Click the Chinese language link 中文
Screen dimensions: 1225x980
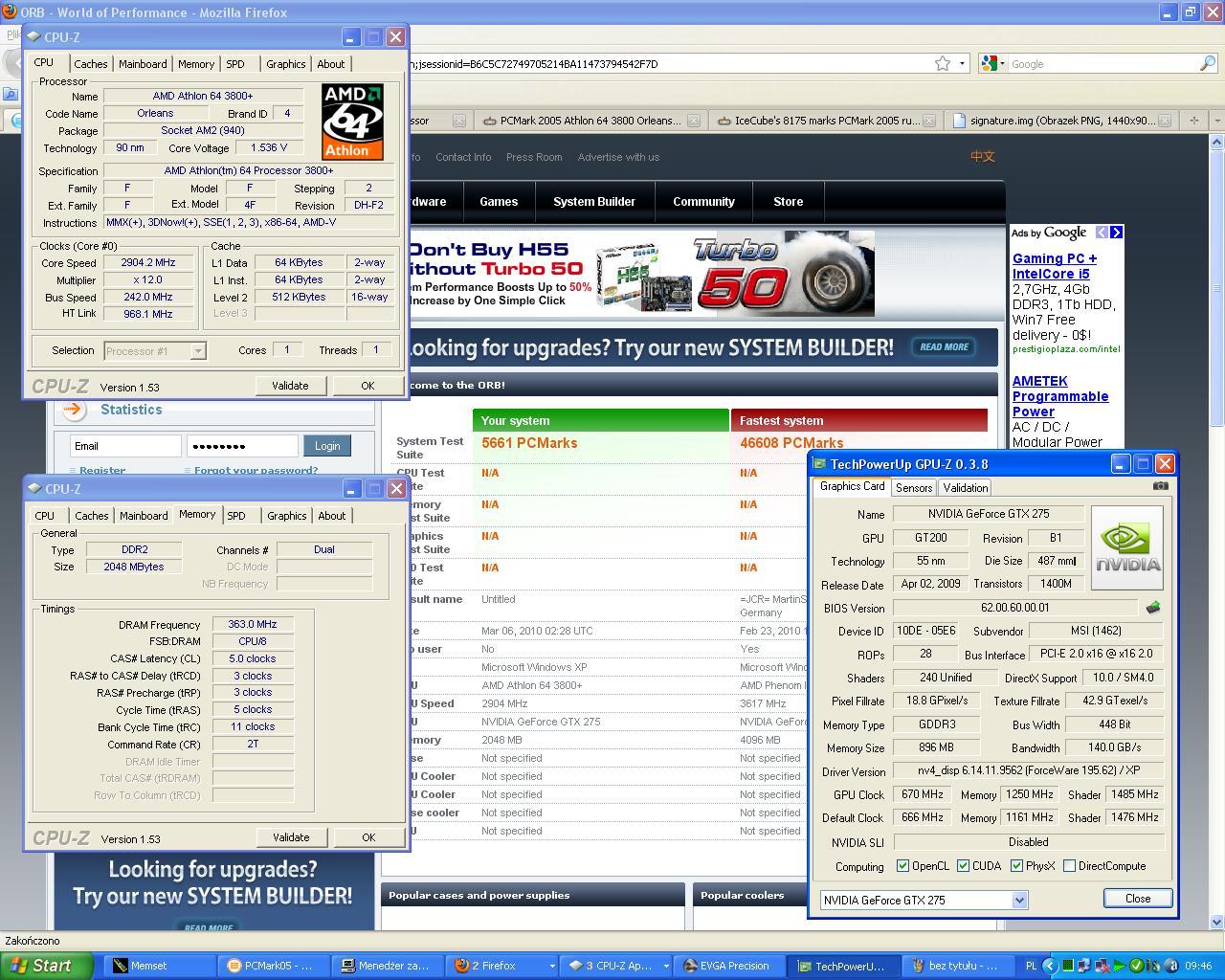click(983, 157)
